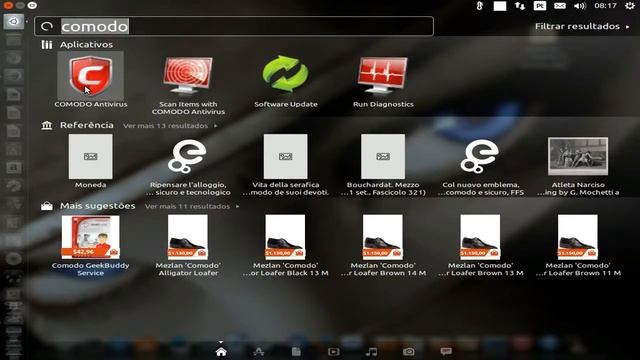The image size is (640, 360).
Task: Open Mezlan Loafer Black 13 M suggestion
Action: pos(285,246)
